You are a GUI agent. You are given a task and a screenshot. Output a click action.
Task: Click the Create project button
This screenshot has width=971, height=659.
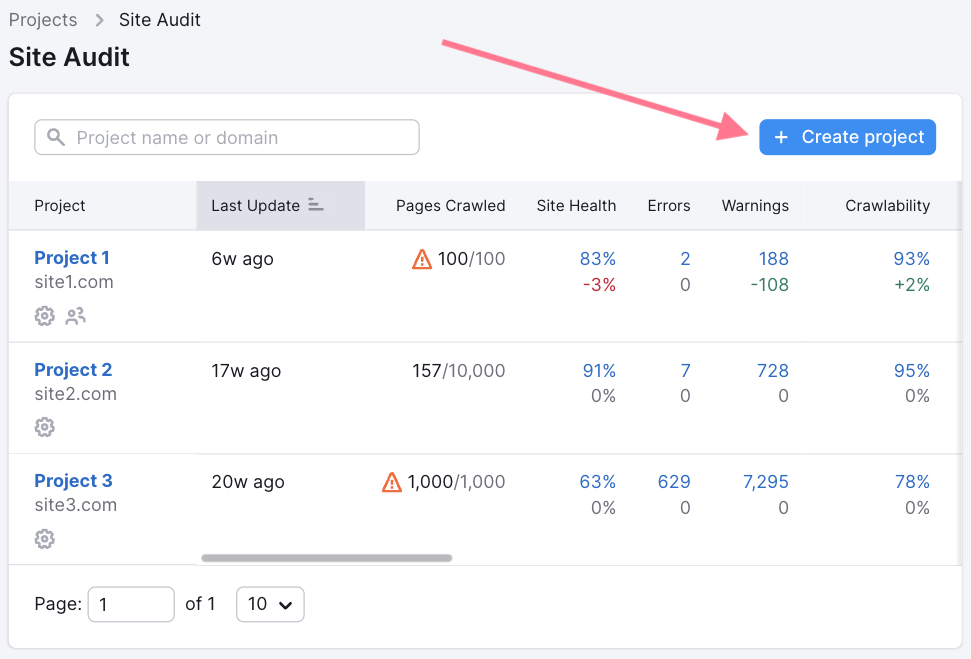click(847, 137)
